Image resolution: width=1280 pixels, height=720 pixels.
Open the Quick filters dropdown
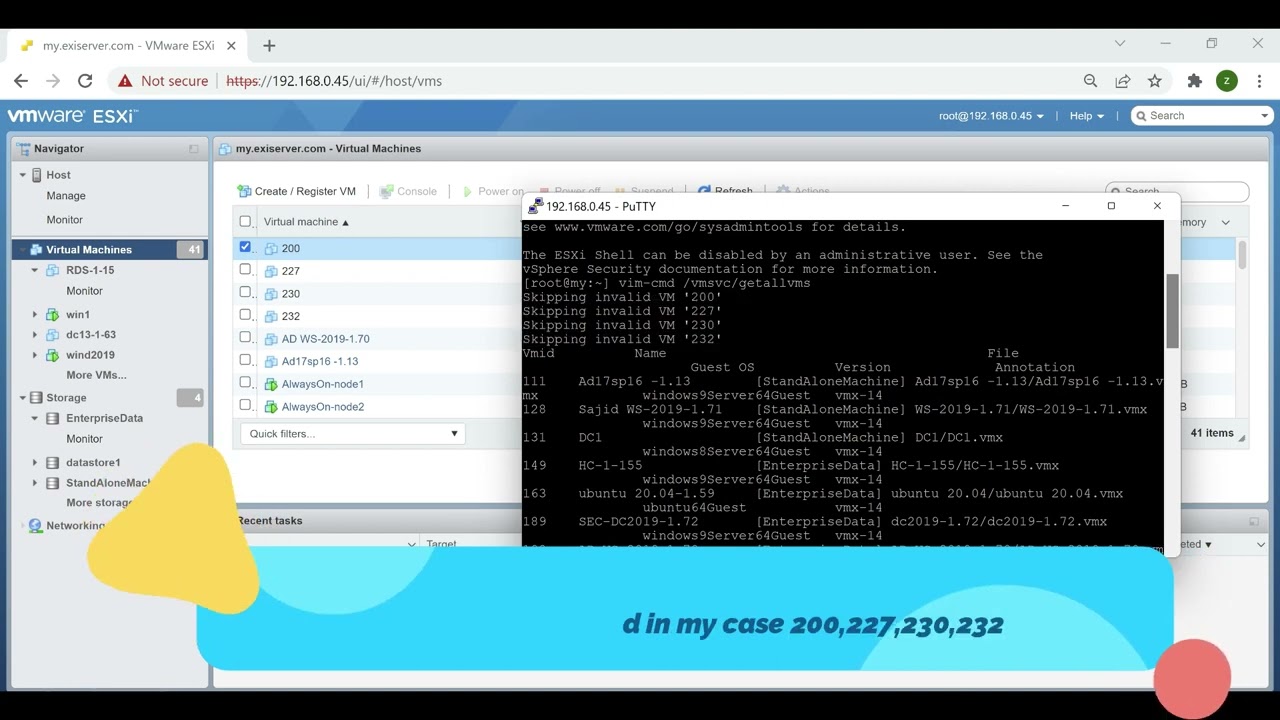[352, 434]
